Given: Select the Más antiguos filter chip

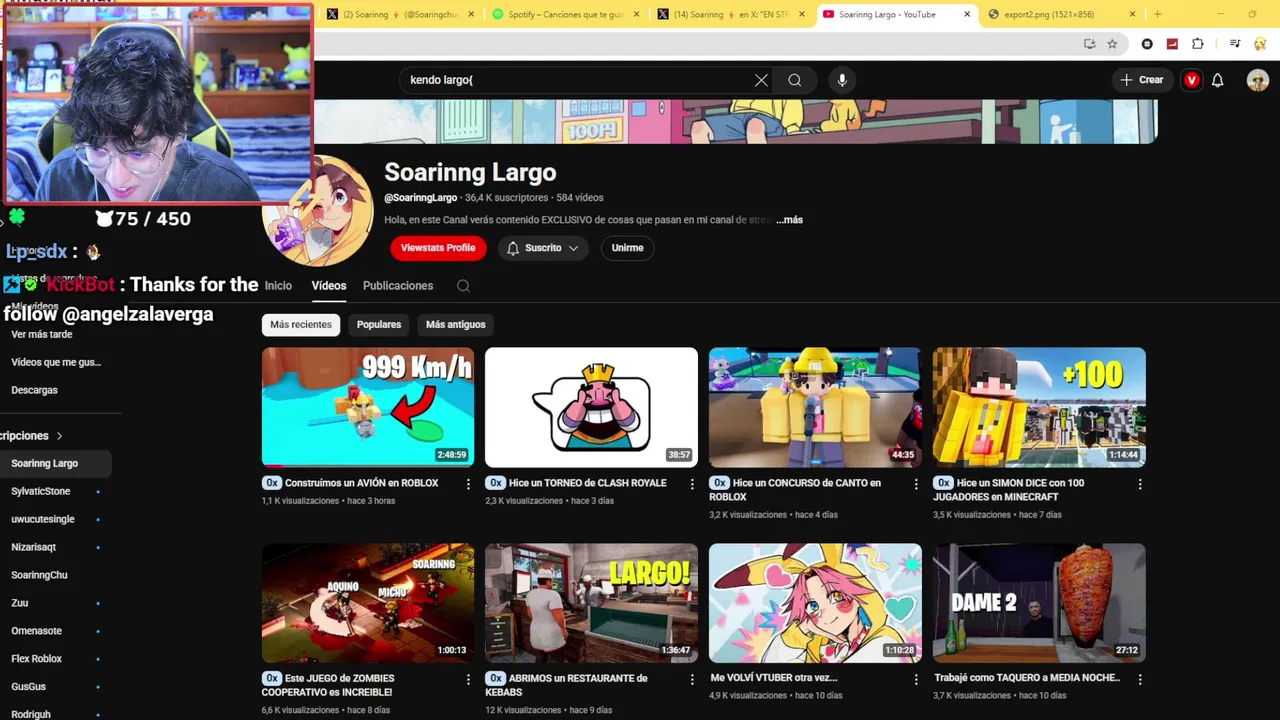Looking at the screenshot, I should click(456, 325).
